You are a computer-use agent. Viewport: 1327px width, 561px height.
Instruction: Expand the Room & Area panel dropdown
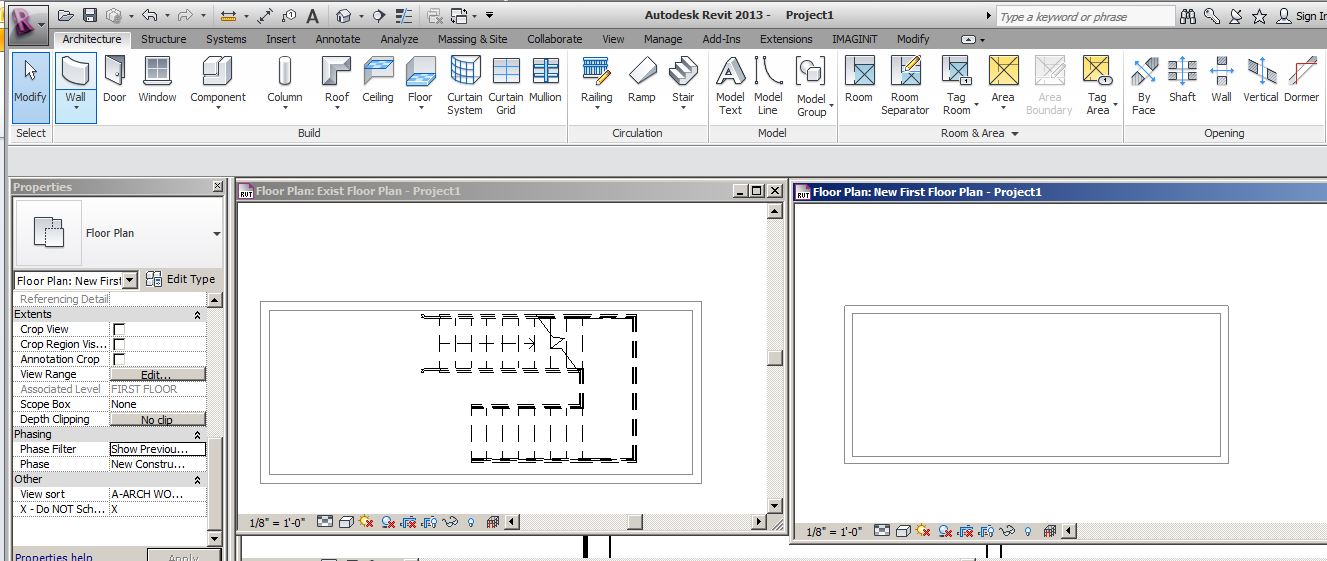click(1015, 133)
